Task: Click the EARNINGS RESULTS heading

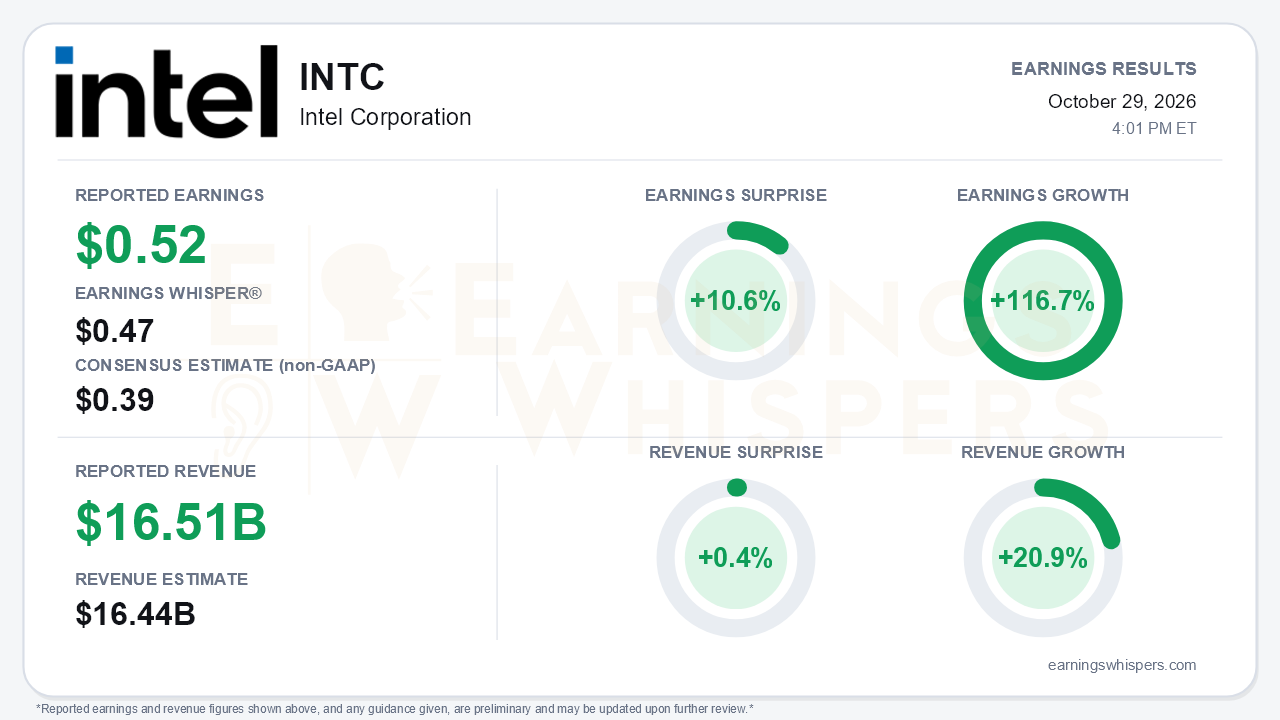Action: (1104, 69)
